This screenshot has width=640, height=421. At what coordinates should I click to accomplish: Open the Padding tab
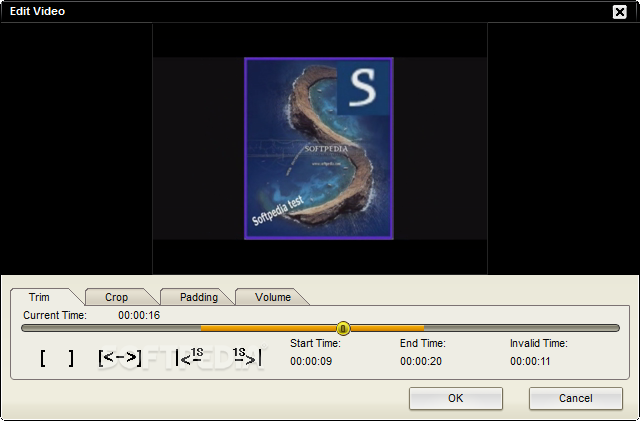point(199,297)
